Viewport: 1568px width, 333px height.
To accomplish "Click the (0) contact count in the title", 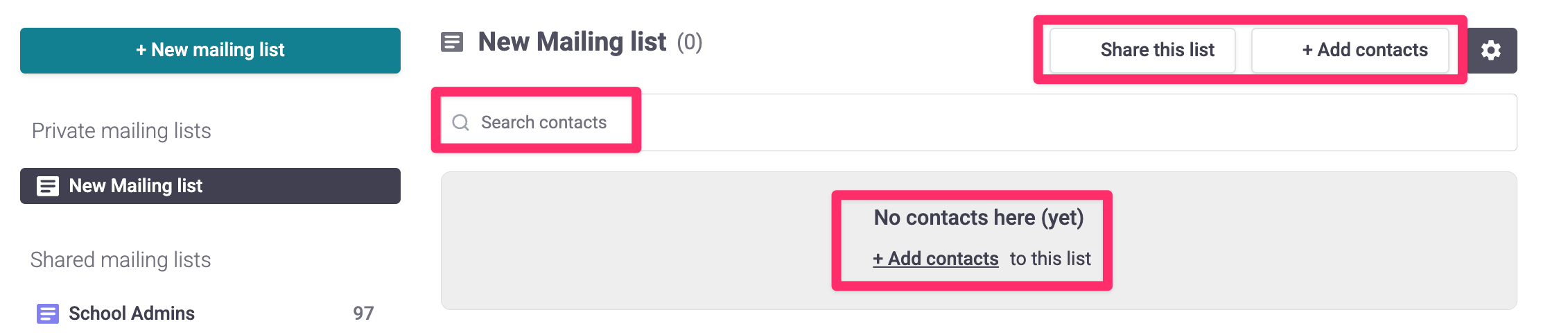I will [x=690, y=42].
